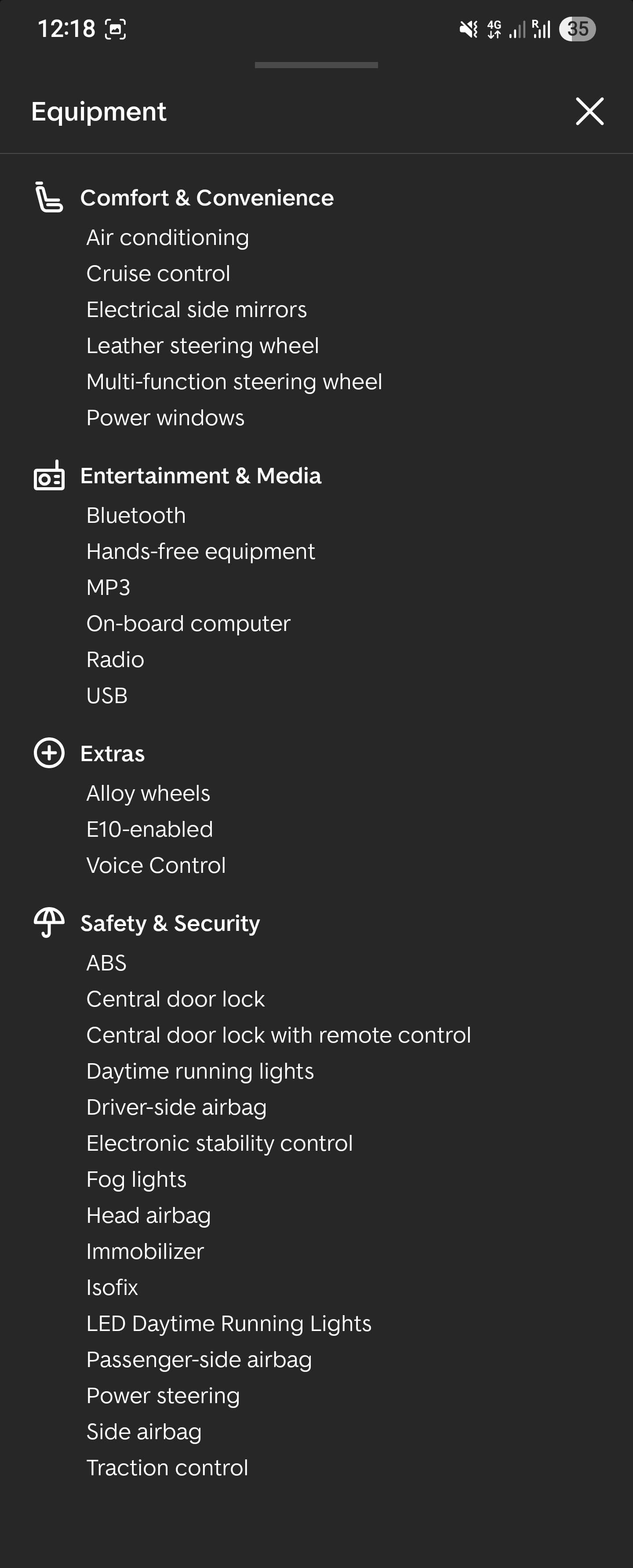This screenshot has width=633, height=1568.
Task: Tap the radio Entertainment & Media icon
Action: tap(49, 475)
